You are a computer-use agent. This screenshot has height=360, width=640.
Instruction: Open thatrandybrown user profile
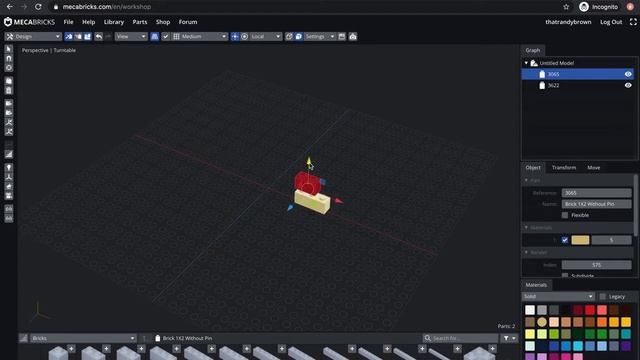[568, 22]
